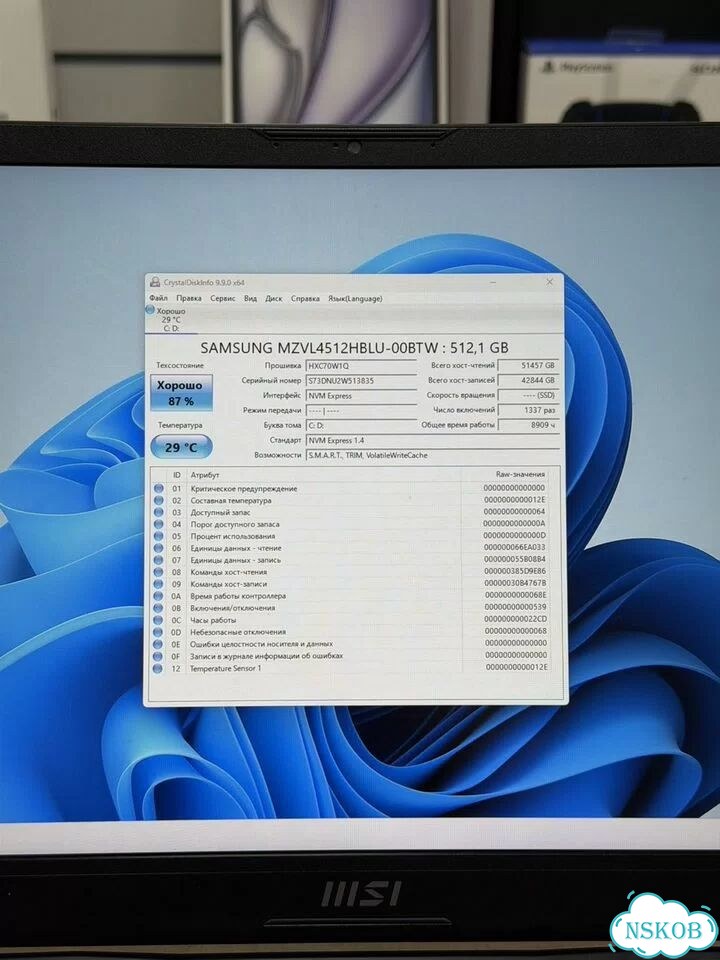Image resolution: width=720 pixels, height=960 pixels.
Task: Click status icon of Temperature Sensor 1 row
Action: tap(159, 669)
